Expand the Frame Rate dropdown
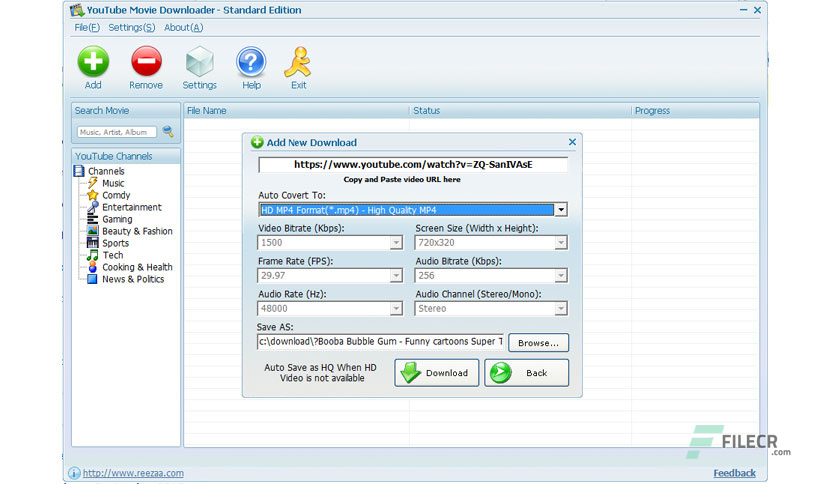The image size is (836, 484). point(396,276)
